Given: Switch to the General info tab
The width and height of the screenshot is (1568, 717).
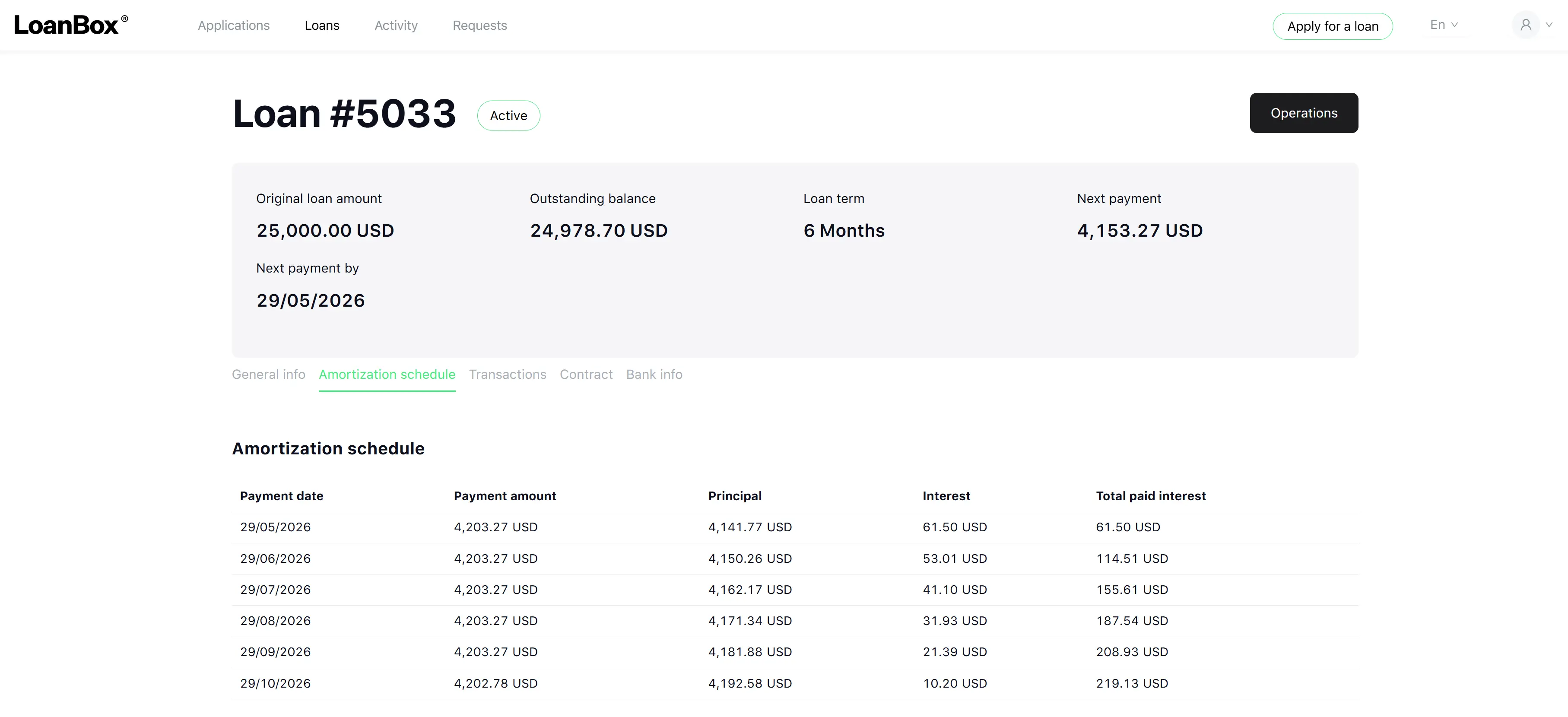Looking at the screenshot, I should coord(268,374).
